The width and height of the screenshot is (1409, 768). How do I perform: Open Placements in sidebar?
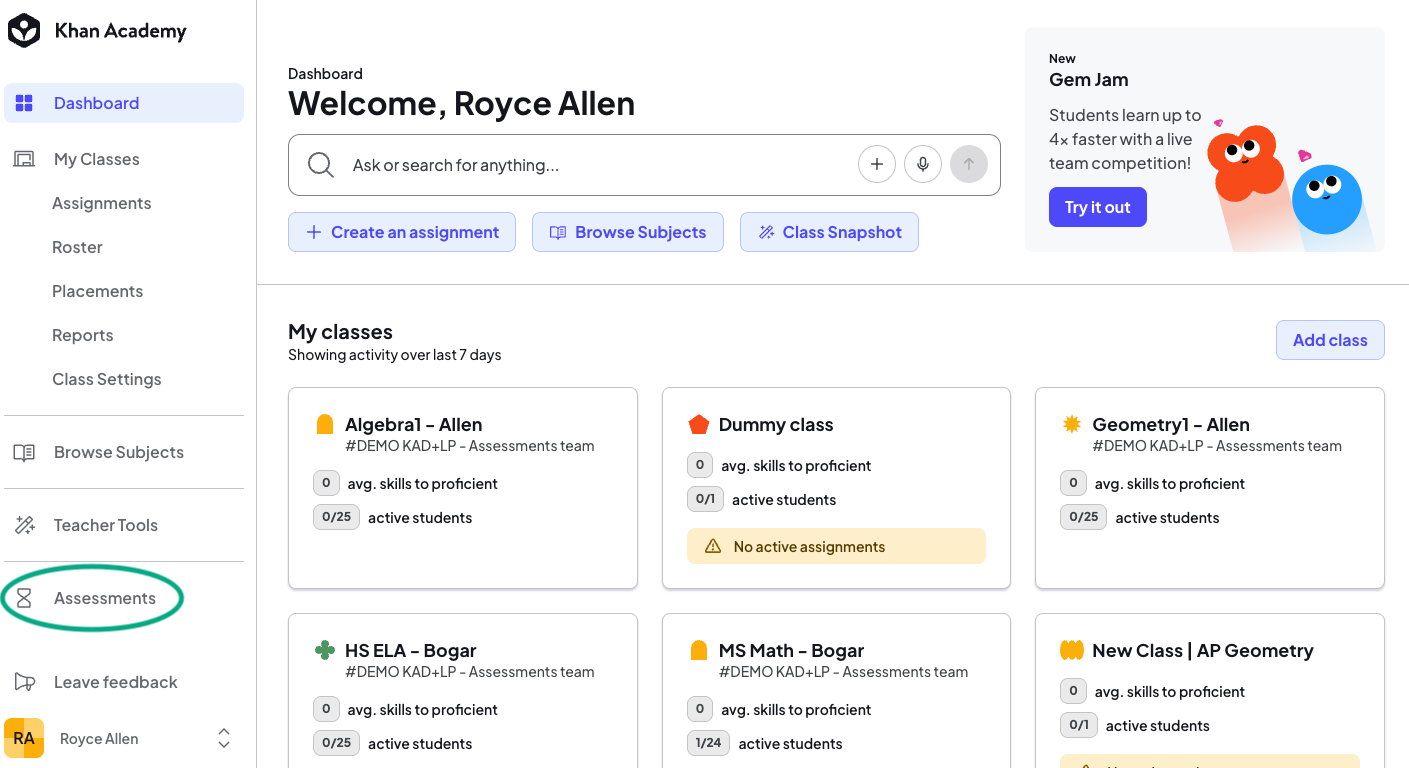pyautogui.click(x=97, y=291)
